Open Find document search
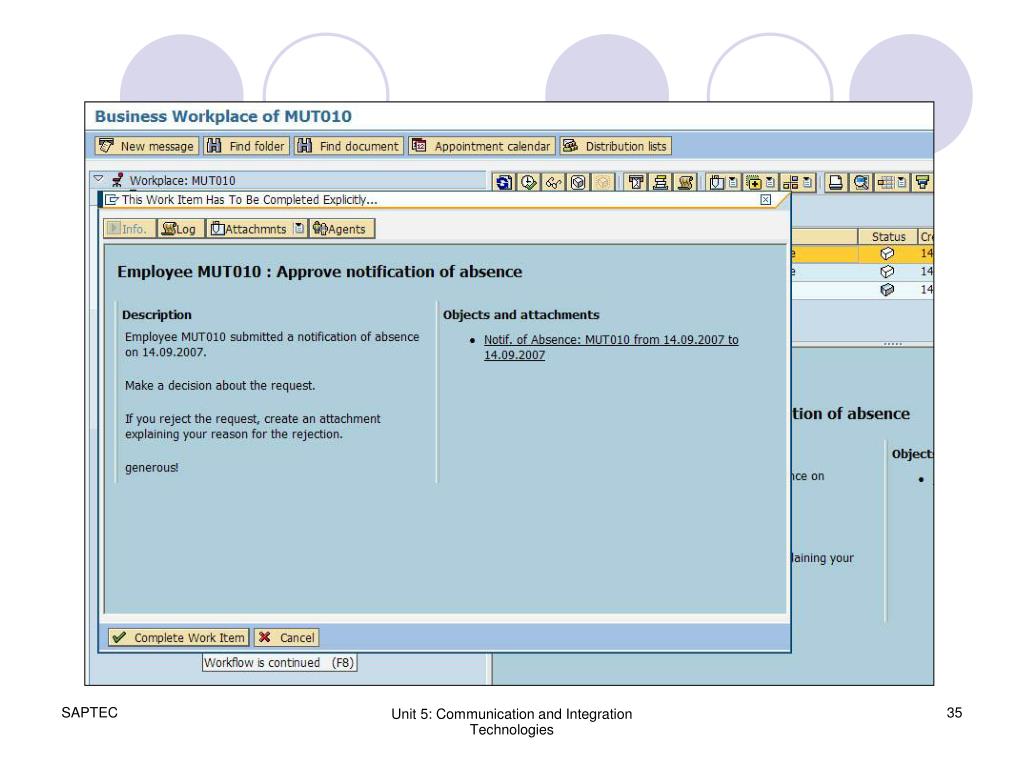The image size is (1024, 768). (349, 146)
